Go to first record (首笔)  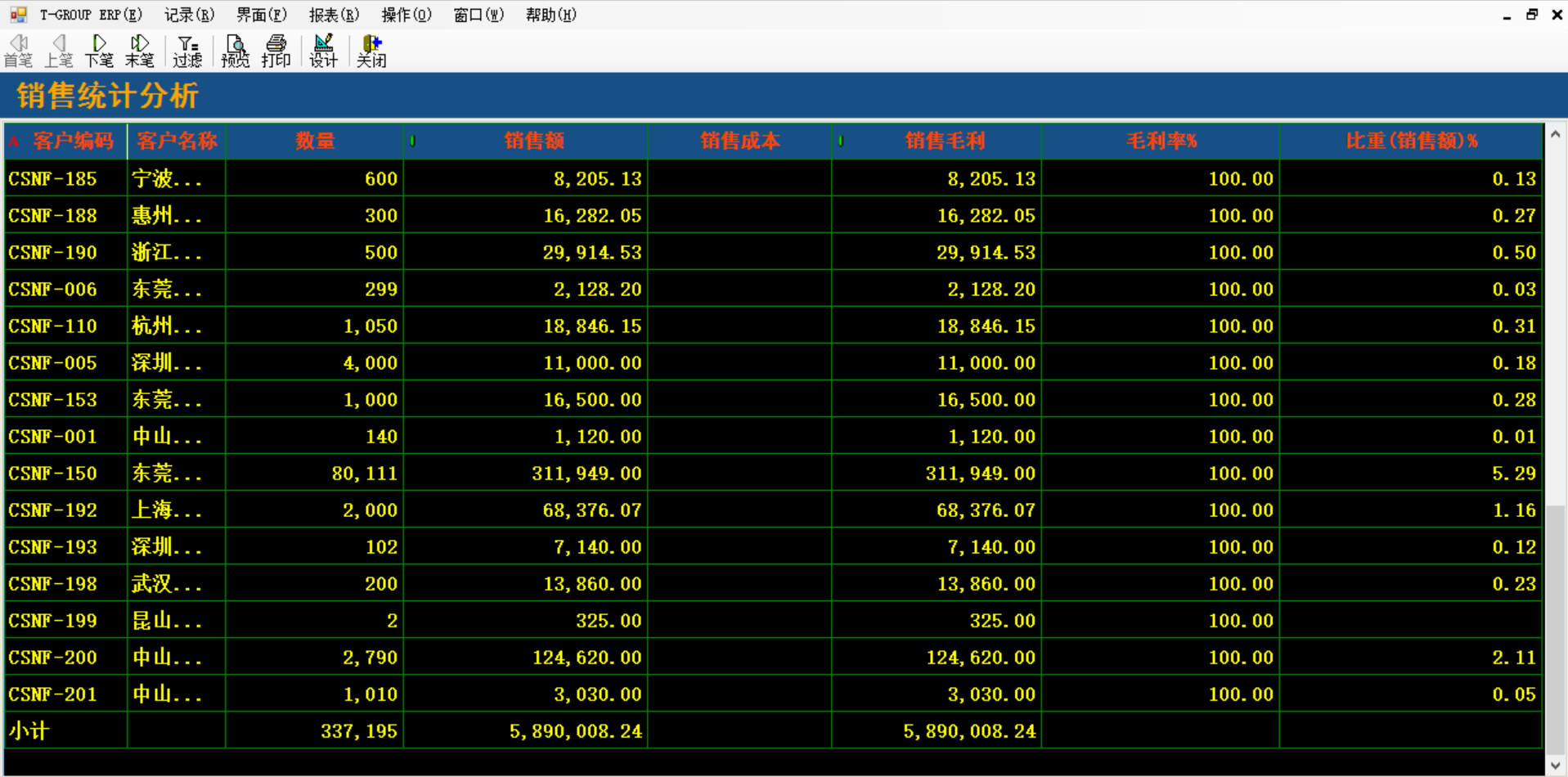coord(18,51)
